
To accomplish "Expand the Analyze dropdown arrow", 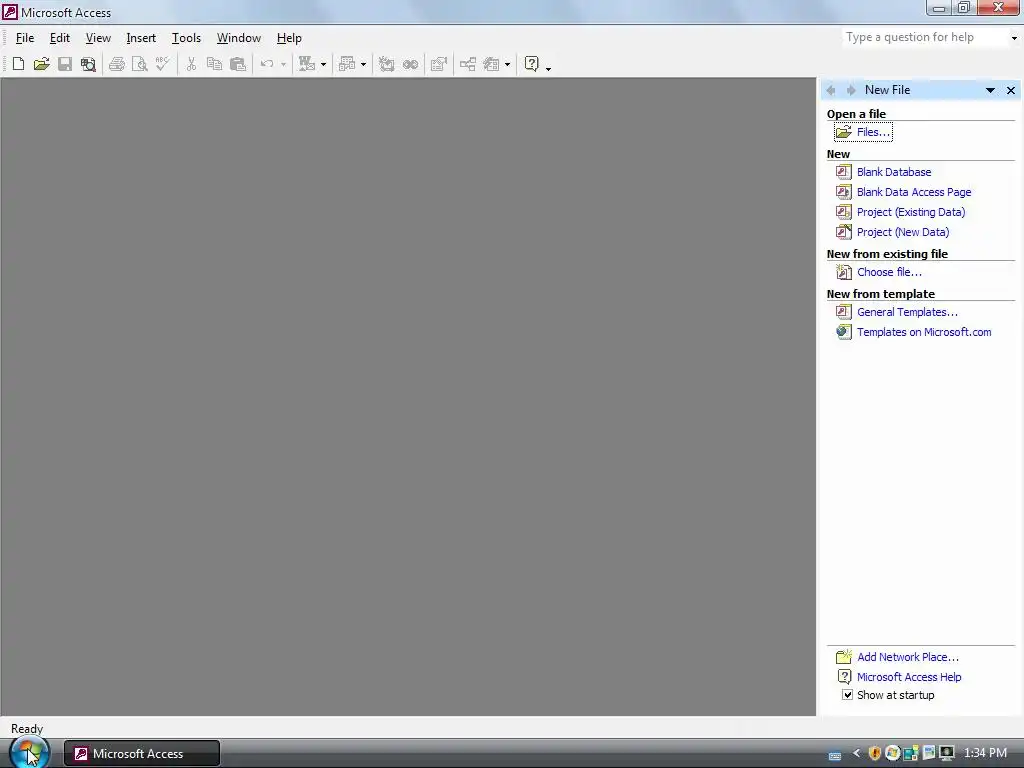I will (x=363, y=64).
